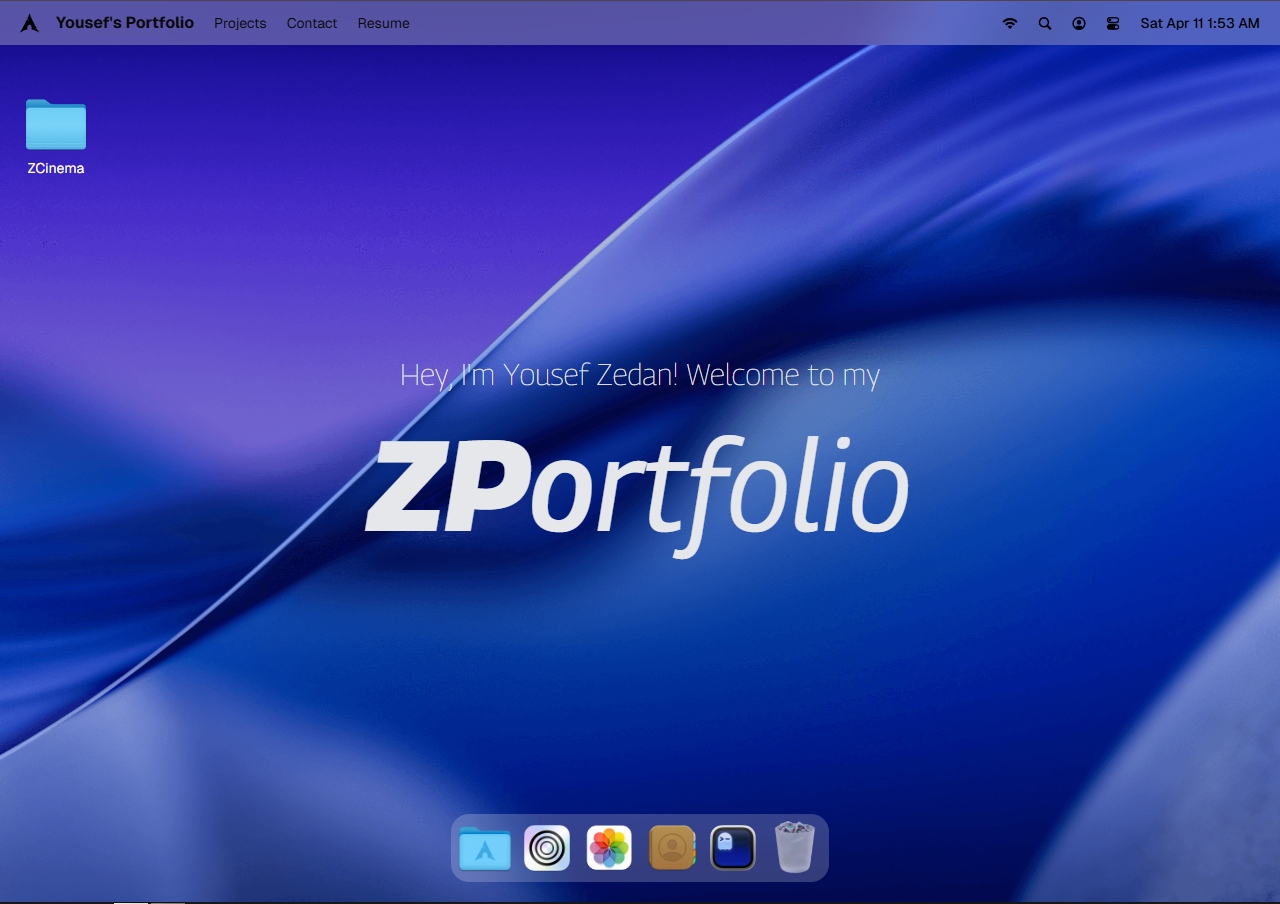Toggle Wi-Fi via the status bar indicator
Screen dimensions: 1280x904
point(1011,22)
